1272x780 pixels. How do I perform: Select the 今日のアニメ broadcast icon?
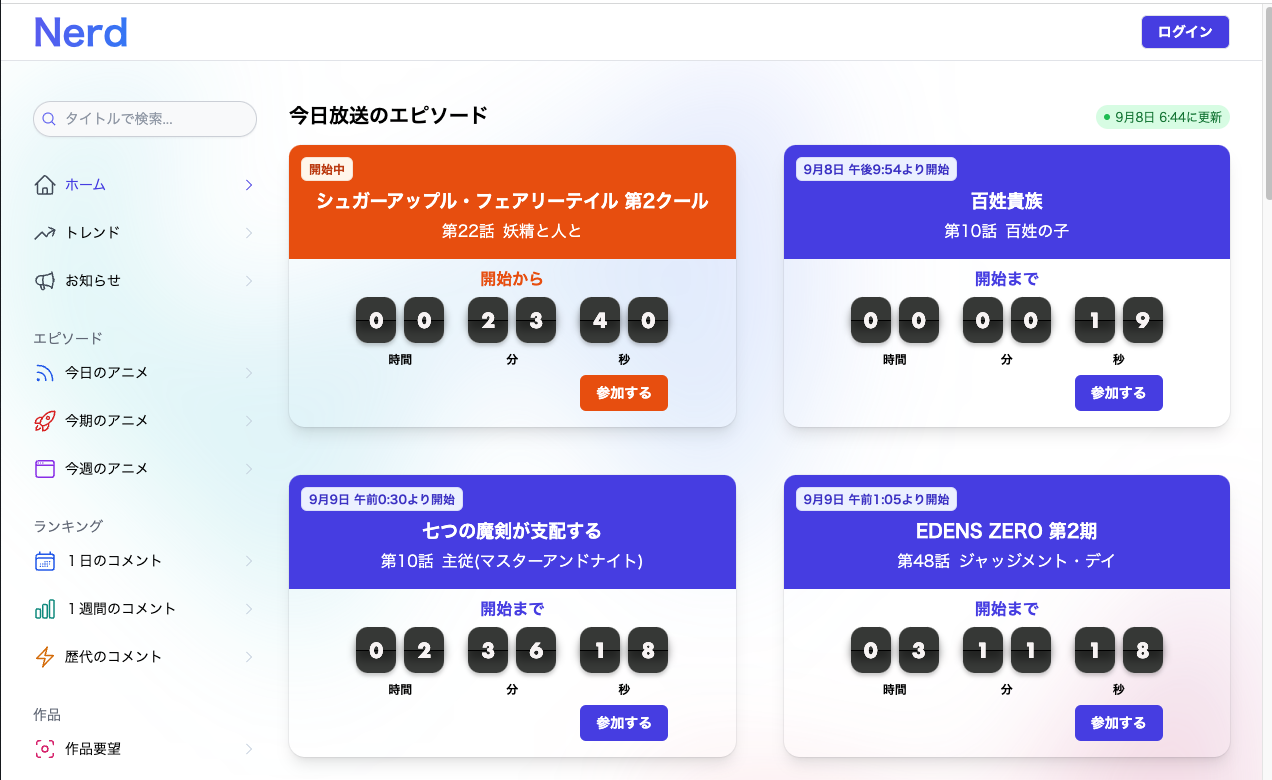44,372
